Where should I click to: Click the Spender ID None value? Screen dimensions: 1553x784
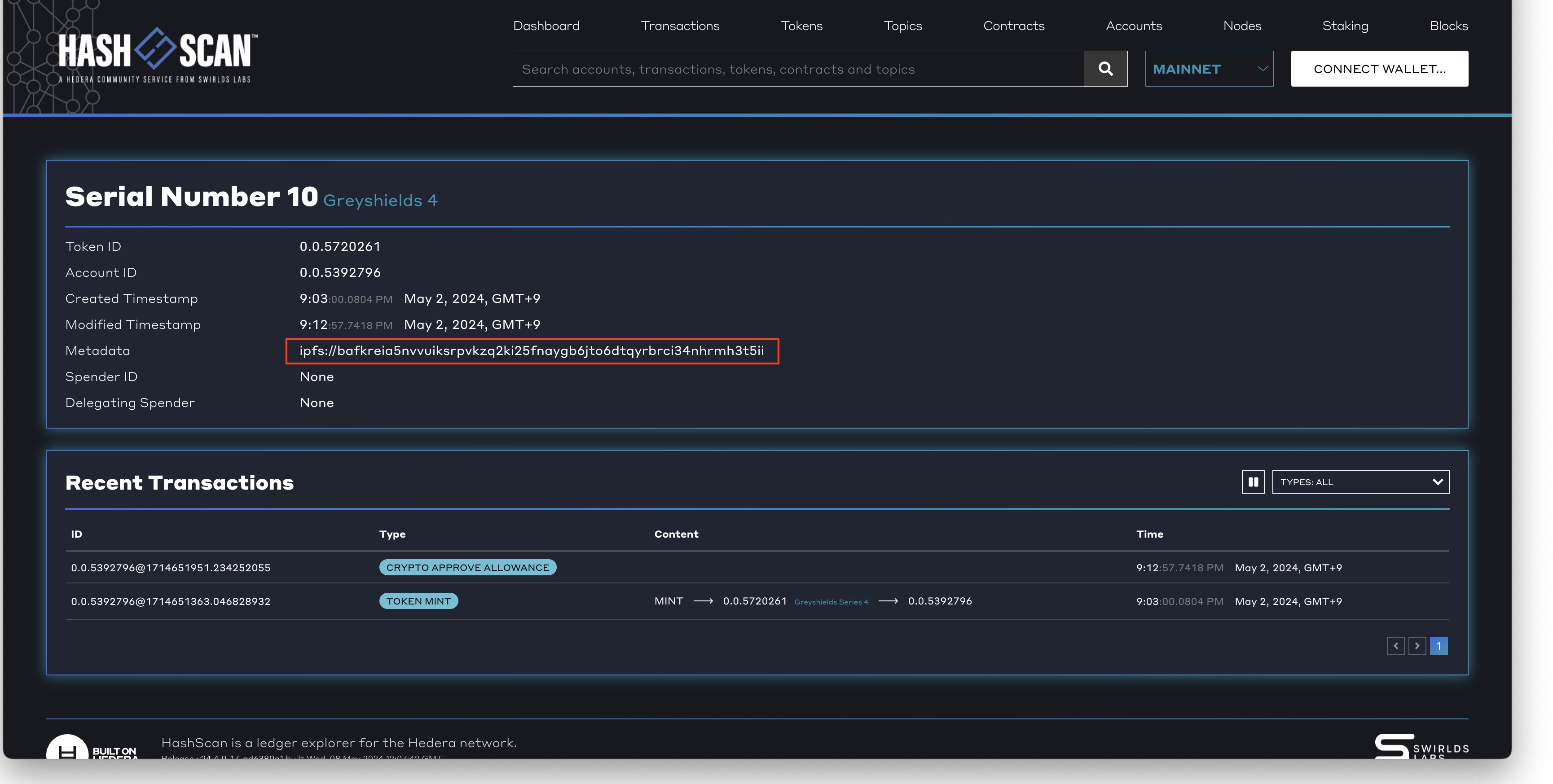[317, 376]
